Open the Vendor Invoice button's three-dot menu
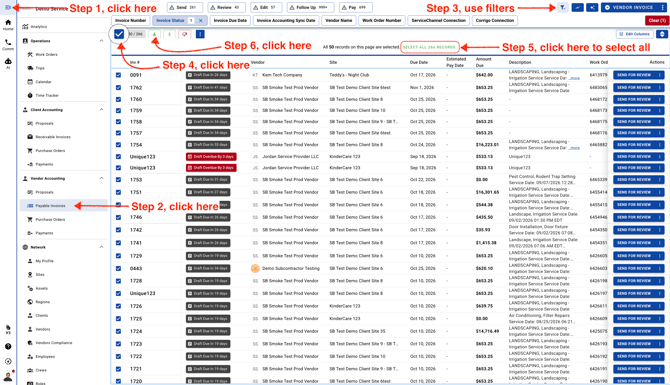Viewport: 670px width, 385px height. click(x=662, y=7)
